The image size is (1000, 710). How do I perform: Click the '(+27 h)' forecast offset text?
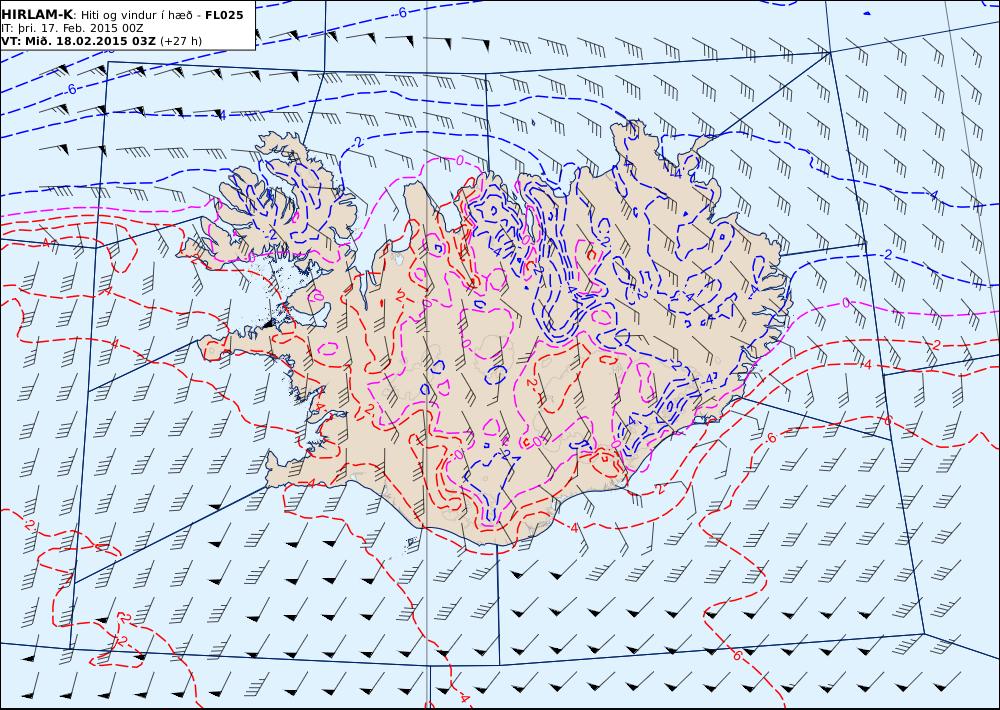[180, 41]
